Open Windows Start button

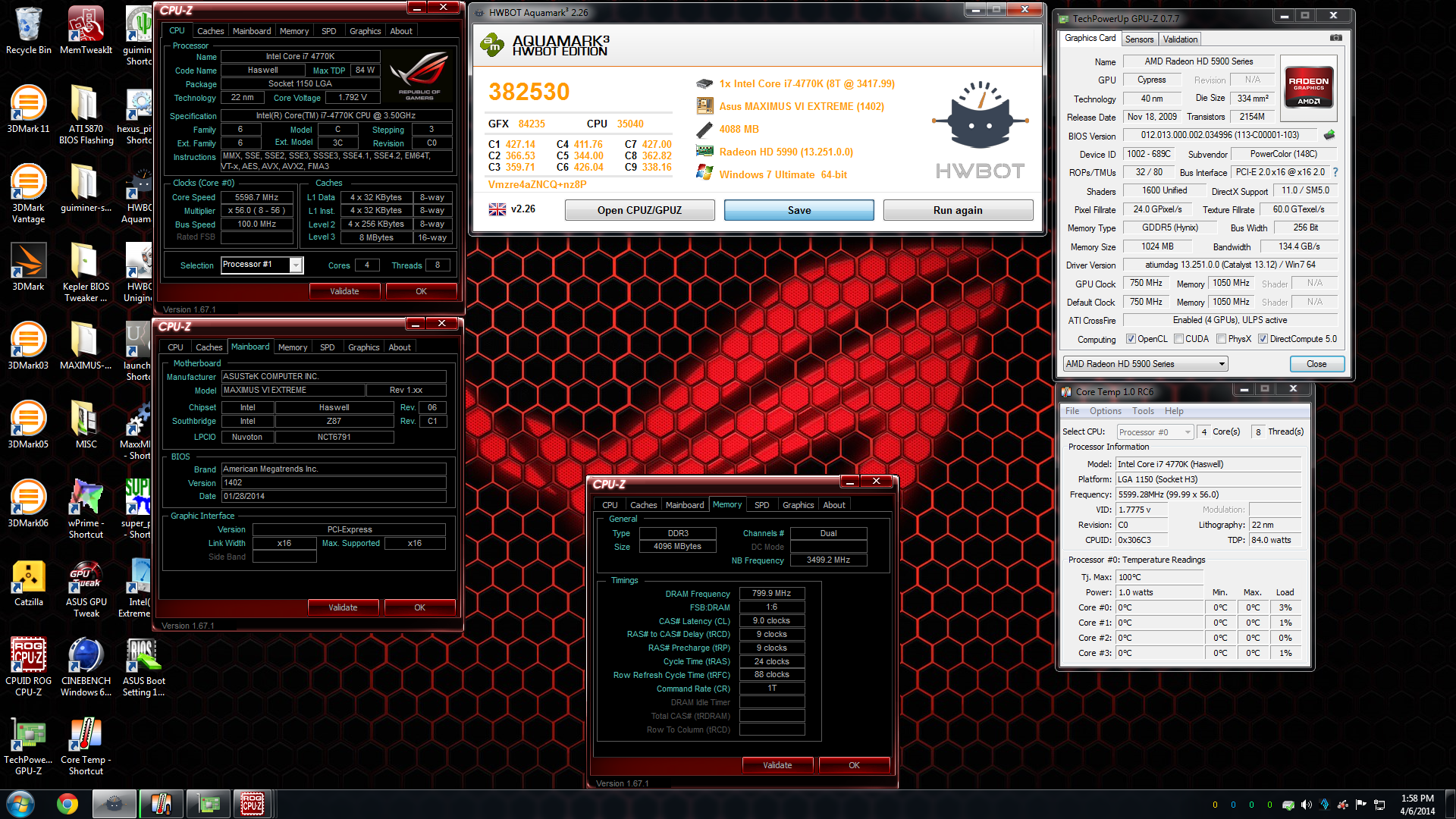click(21, 804)
